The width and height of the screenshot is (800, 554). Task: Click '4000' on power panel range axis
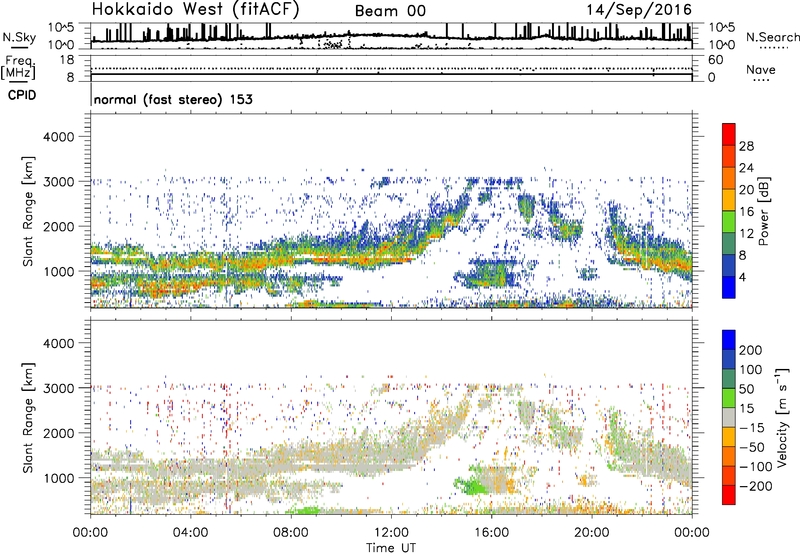(x=59, y=137)
